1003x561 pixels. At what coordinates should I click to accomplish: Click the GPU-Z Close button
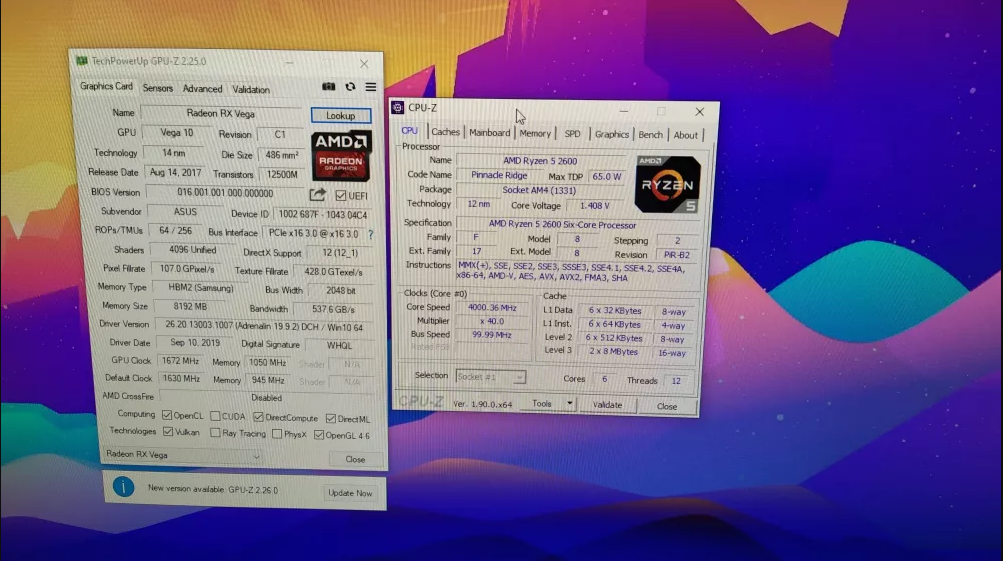(x=355, y=459)
